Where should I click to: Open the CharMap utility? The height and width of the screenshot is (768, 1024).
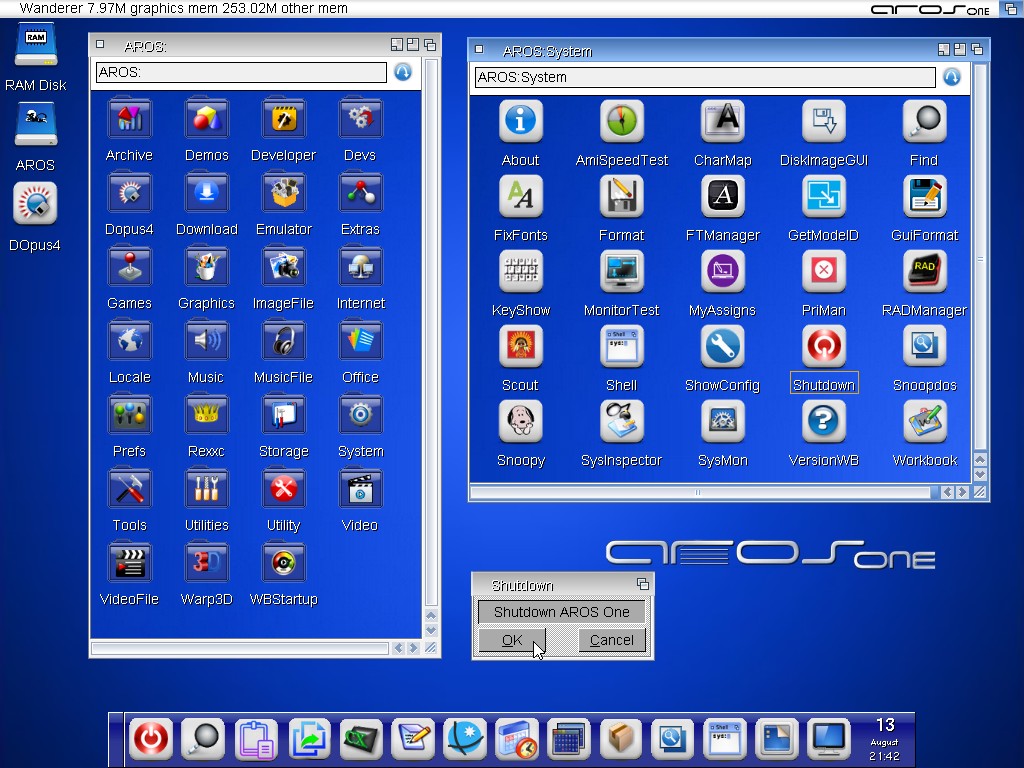722,122
